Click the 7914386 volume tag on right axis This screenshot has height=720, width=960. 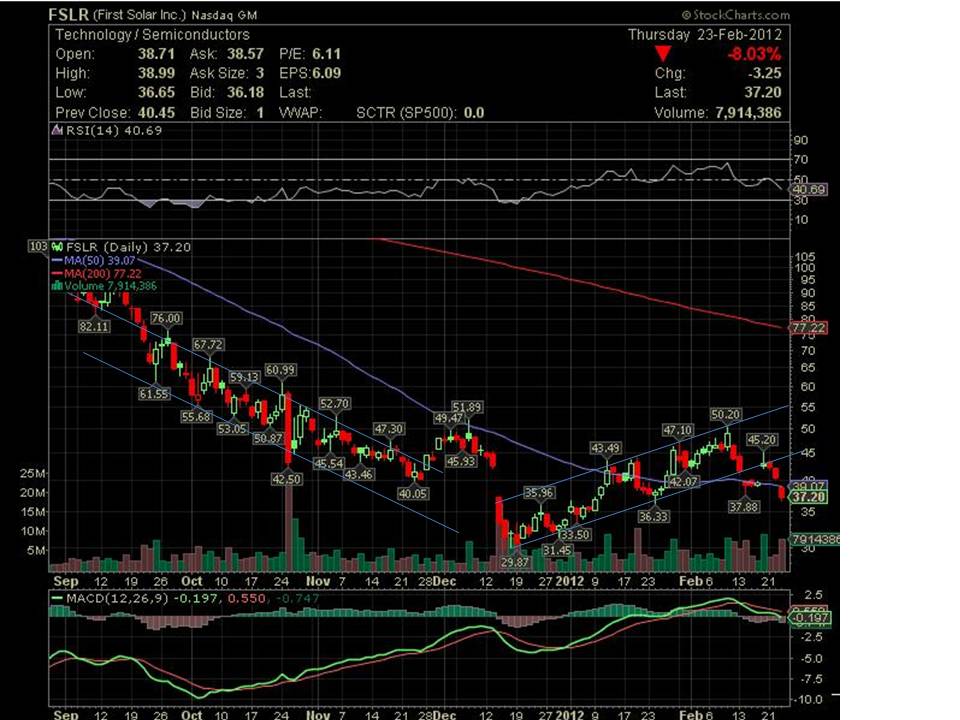coord(814,539)
